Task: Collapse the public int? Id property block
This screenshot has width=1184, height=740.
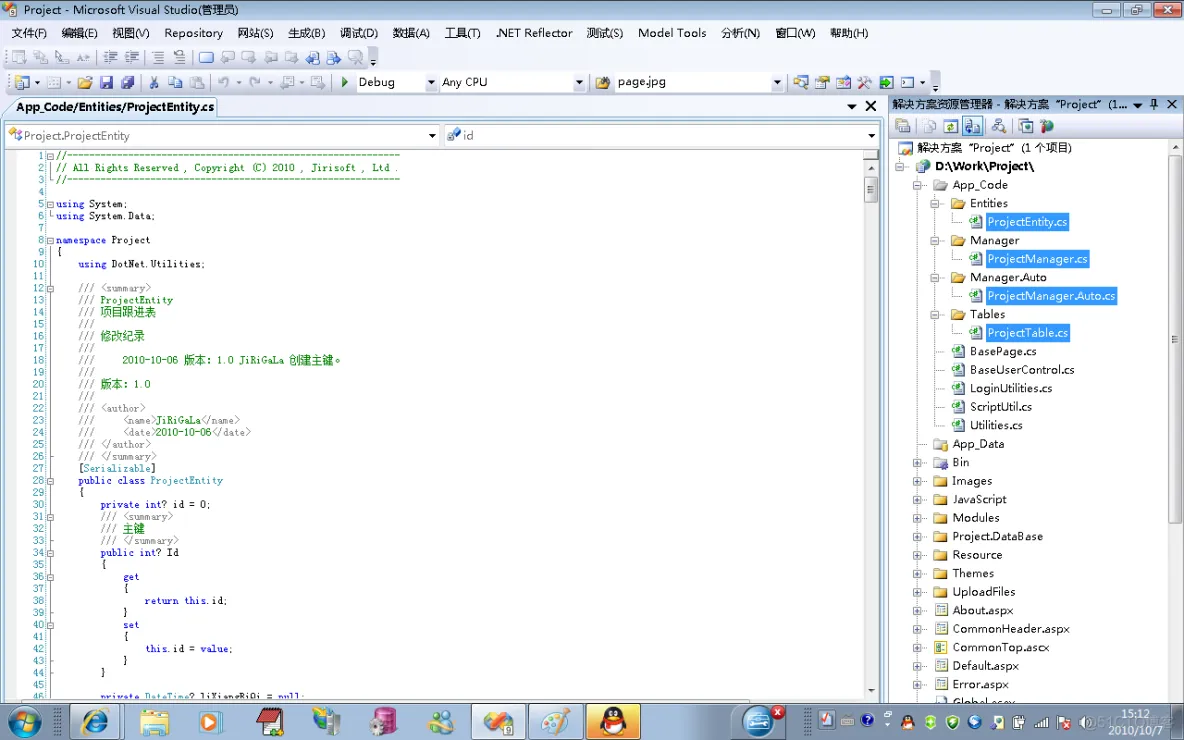Action: (x=50, y=553)
